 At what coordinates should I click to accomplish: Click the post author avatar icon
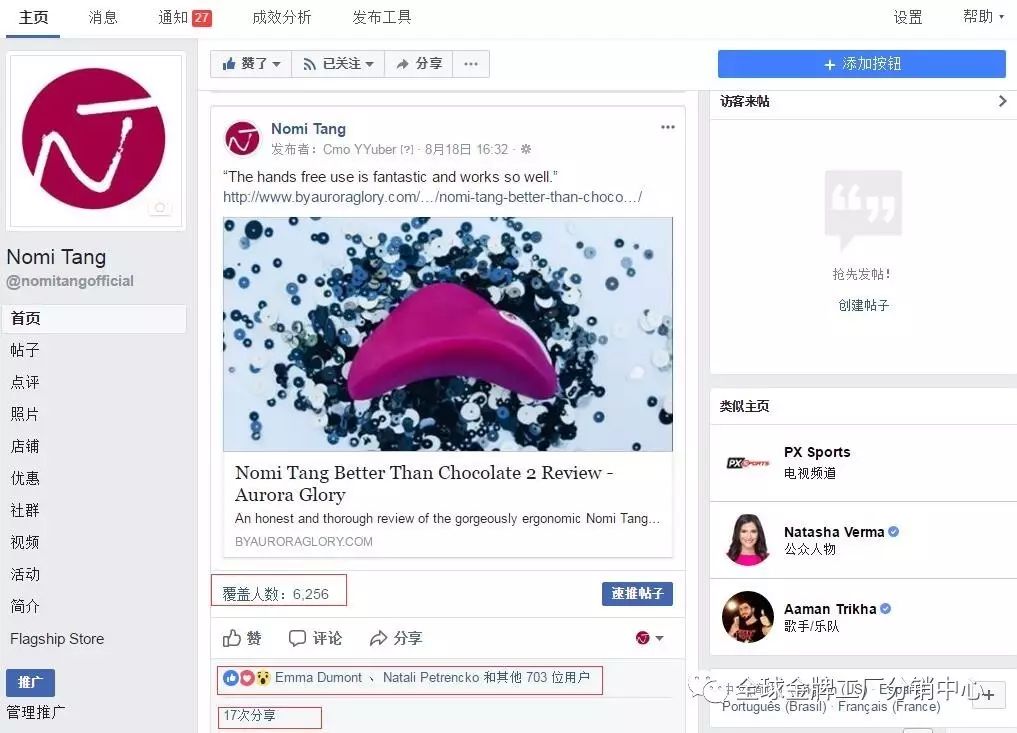[242, 138]
